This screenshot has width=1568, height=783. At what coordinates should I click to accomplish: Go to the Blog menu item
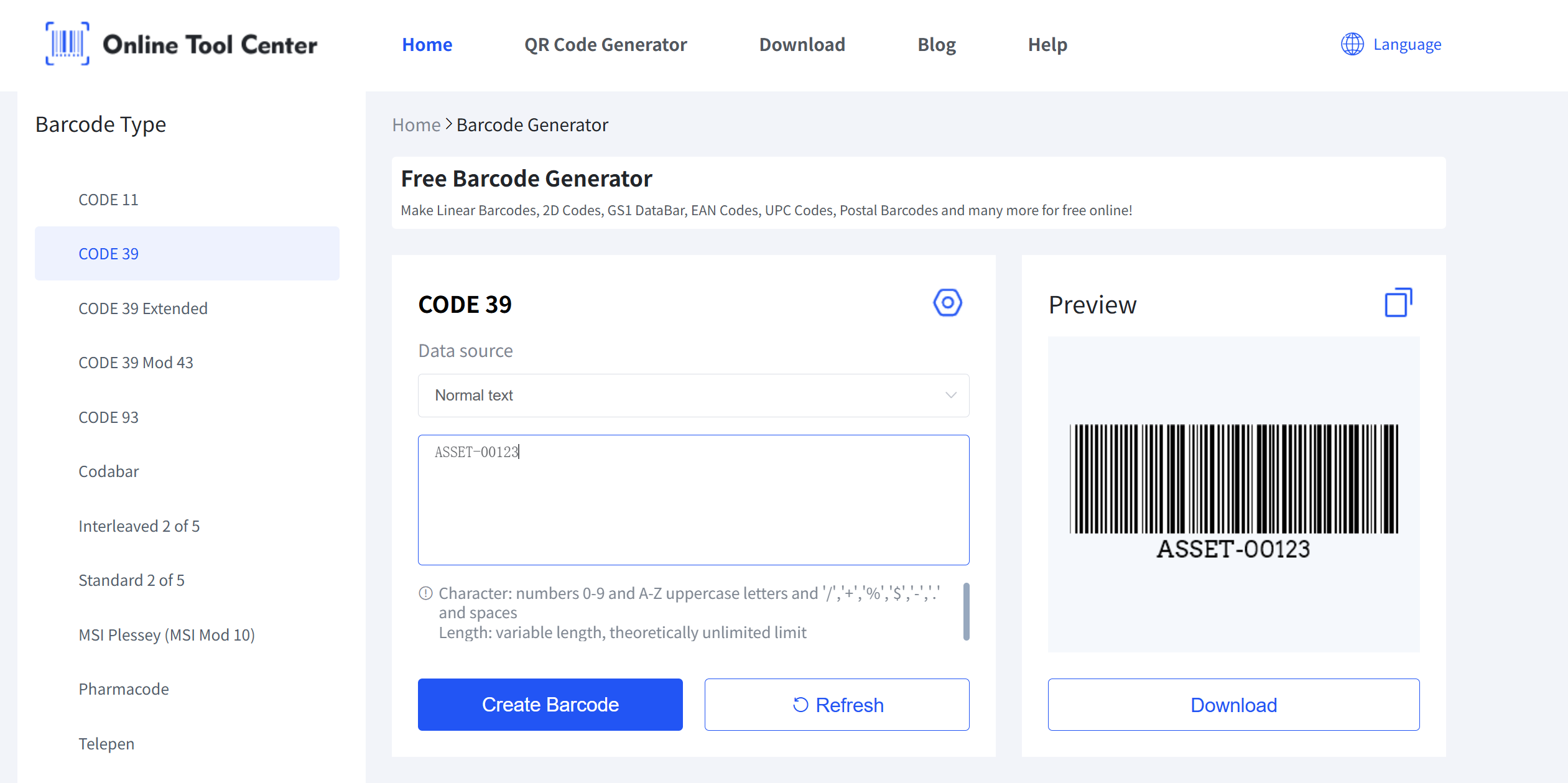point(936,45)
